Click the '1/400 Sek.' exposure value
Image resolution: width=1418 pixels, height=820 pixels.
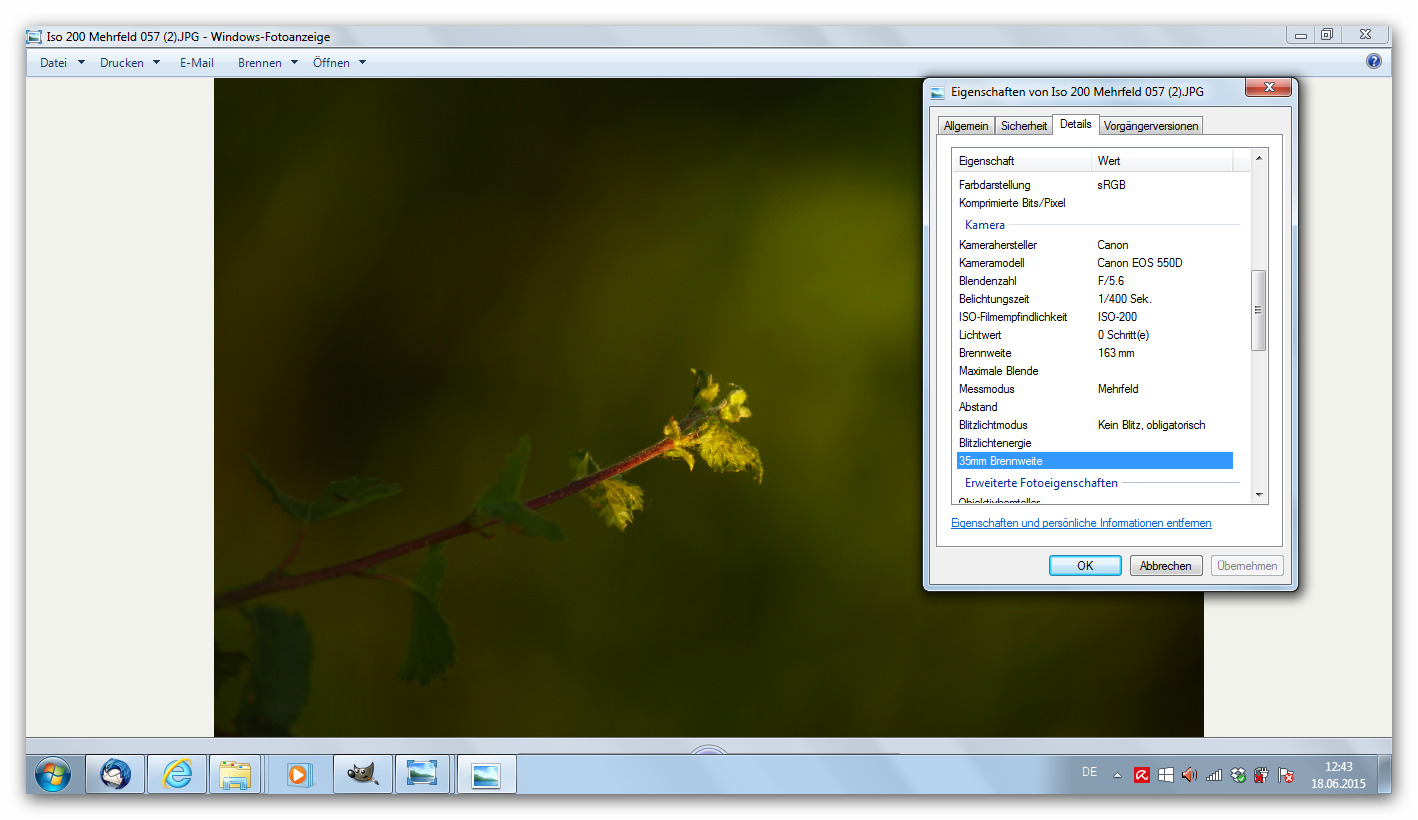(1125, 299)
